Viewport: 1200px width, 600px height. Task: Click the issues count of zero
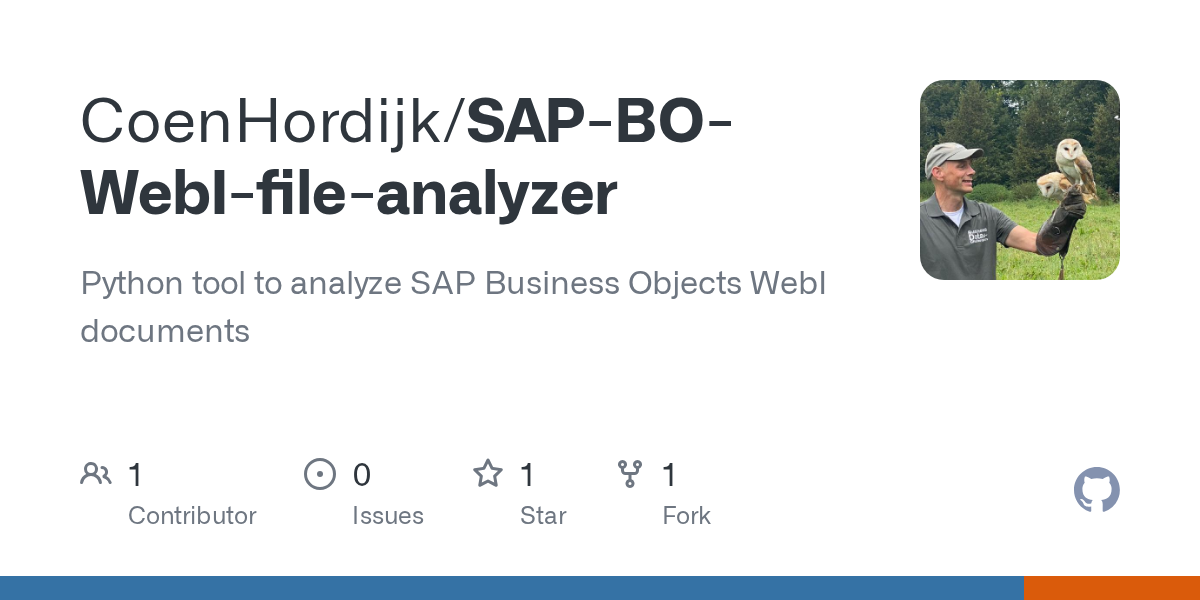pyautogui.click(x=361, y=475)
